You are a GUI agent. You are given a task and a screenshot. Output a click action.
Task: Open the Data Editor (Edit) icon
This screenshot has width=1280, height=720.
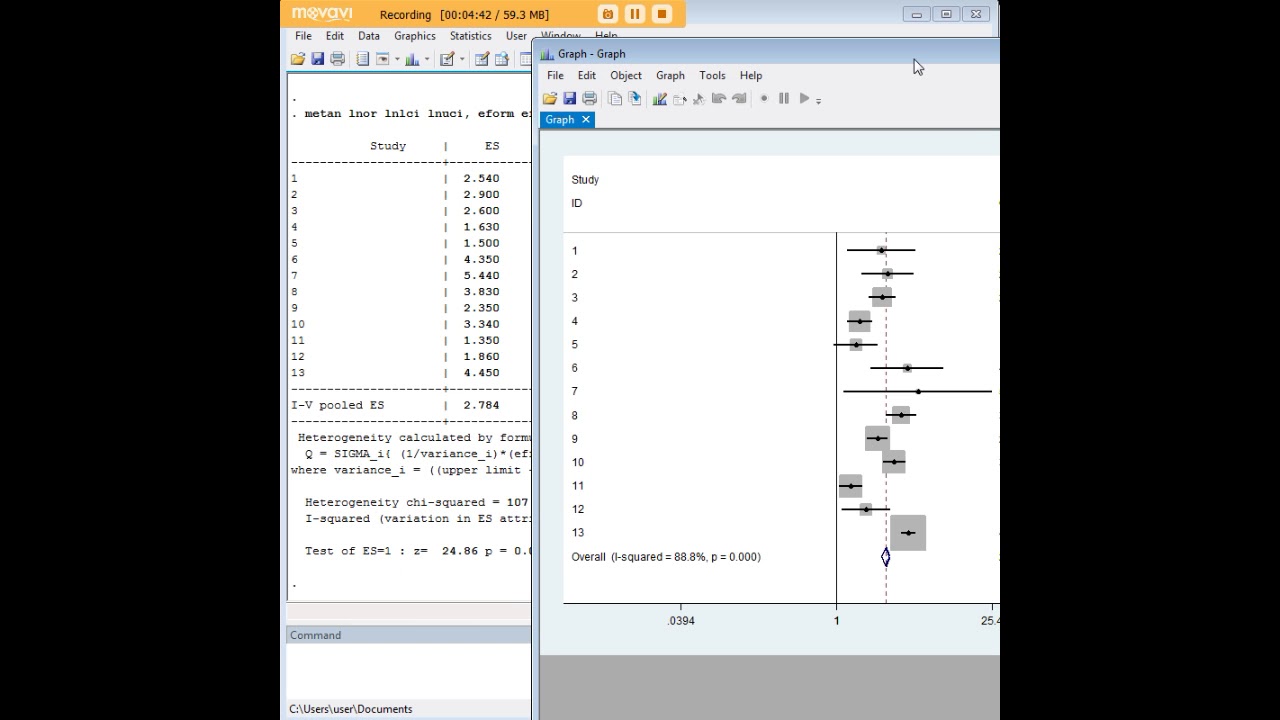tap(482, 59)
